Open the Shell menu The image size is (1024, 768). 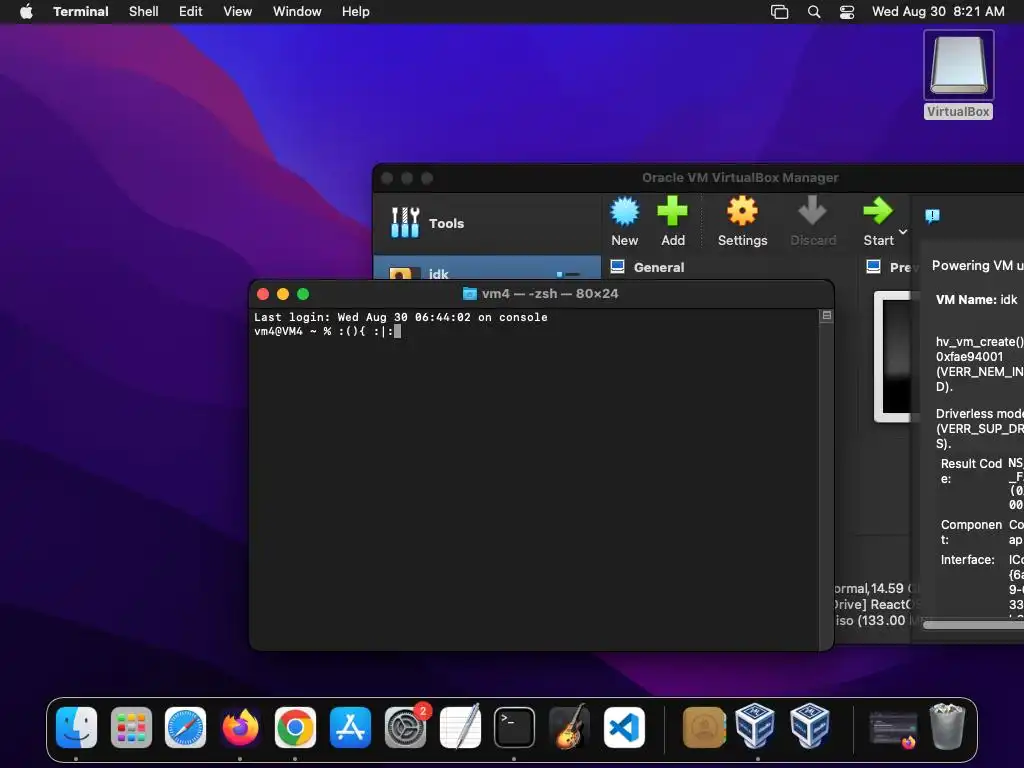(144, 11)
